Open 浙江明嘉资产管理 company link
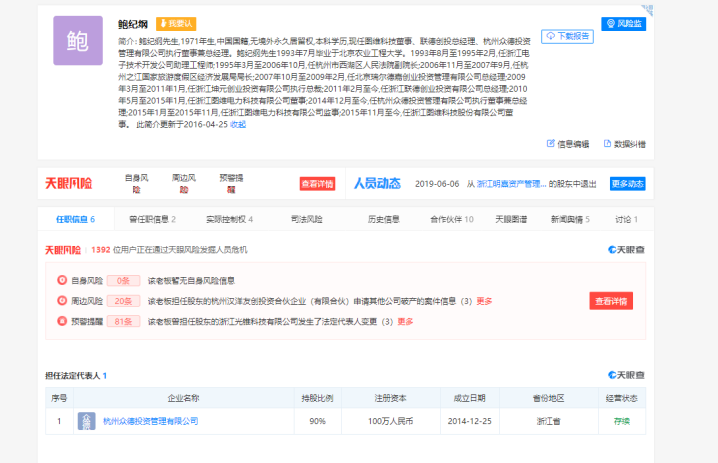Viewport: 718px width, 463px height. coord(511,184)
